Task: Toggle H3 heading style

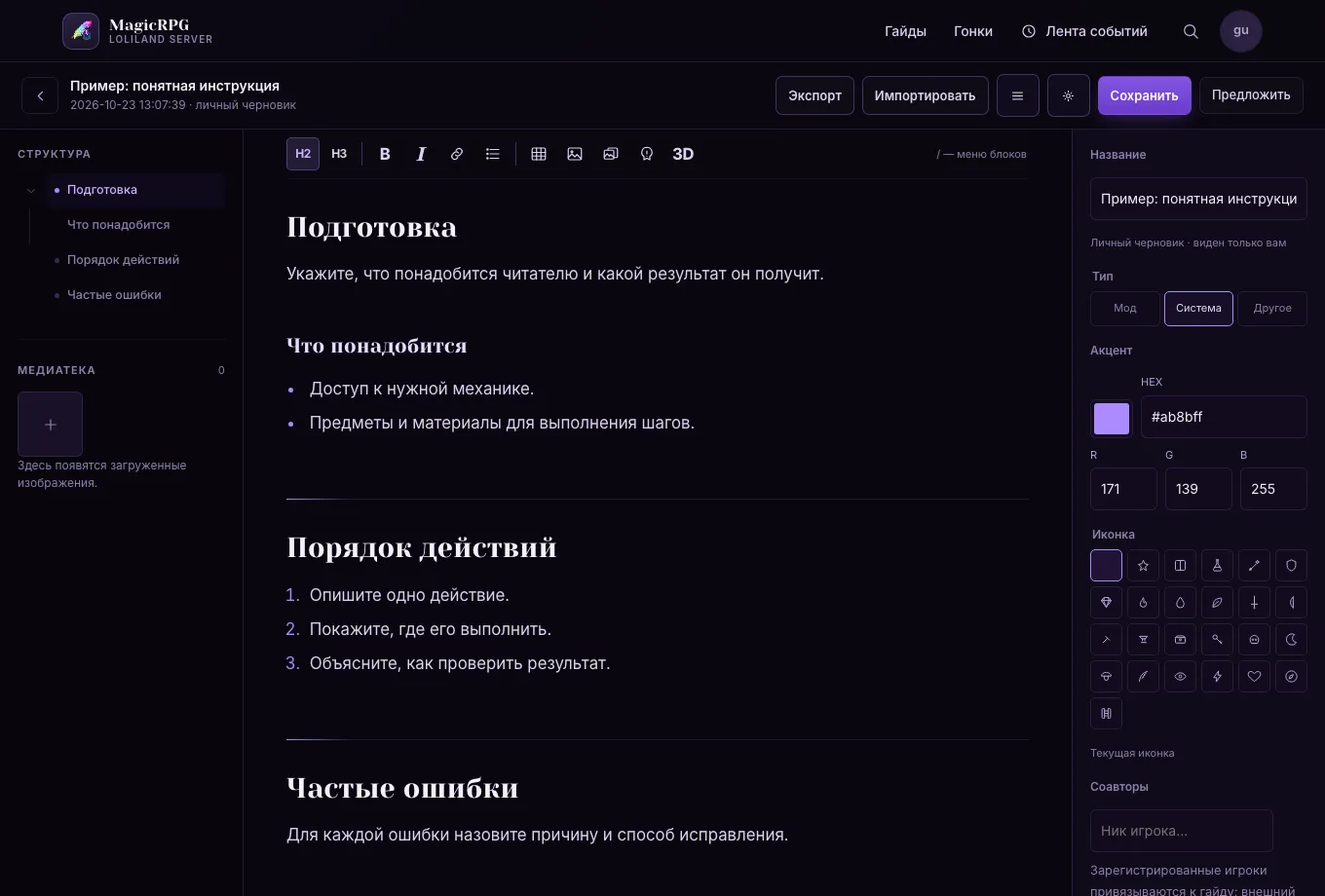Action: pyautogui.click(x=339, y=154)
